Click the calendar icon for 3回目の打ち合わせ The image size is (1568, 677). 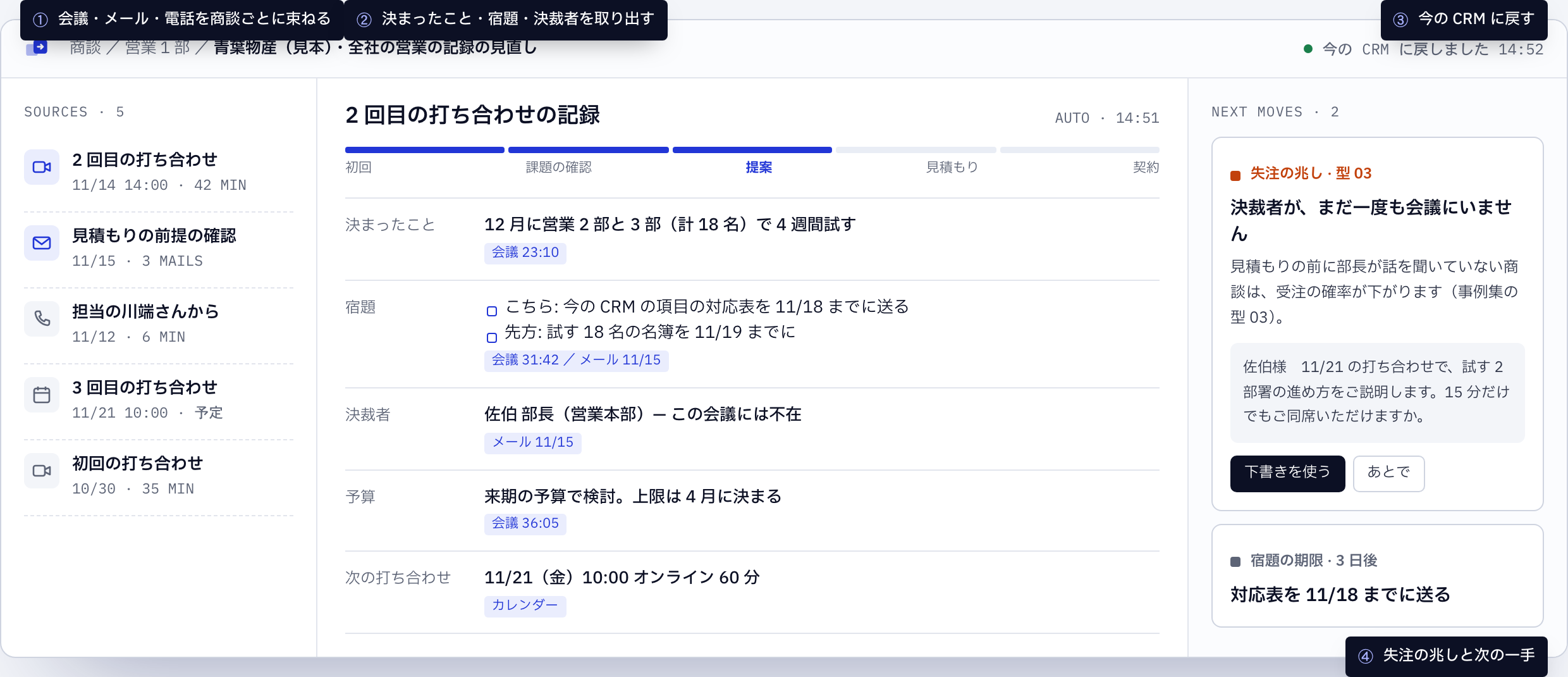[42, 395]
